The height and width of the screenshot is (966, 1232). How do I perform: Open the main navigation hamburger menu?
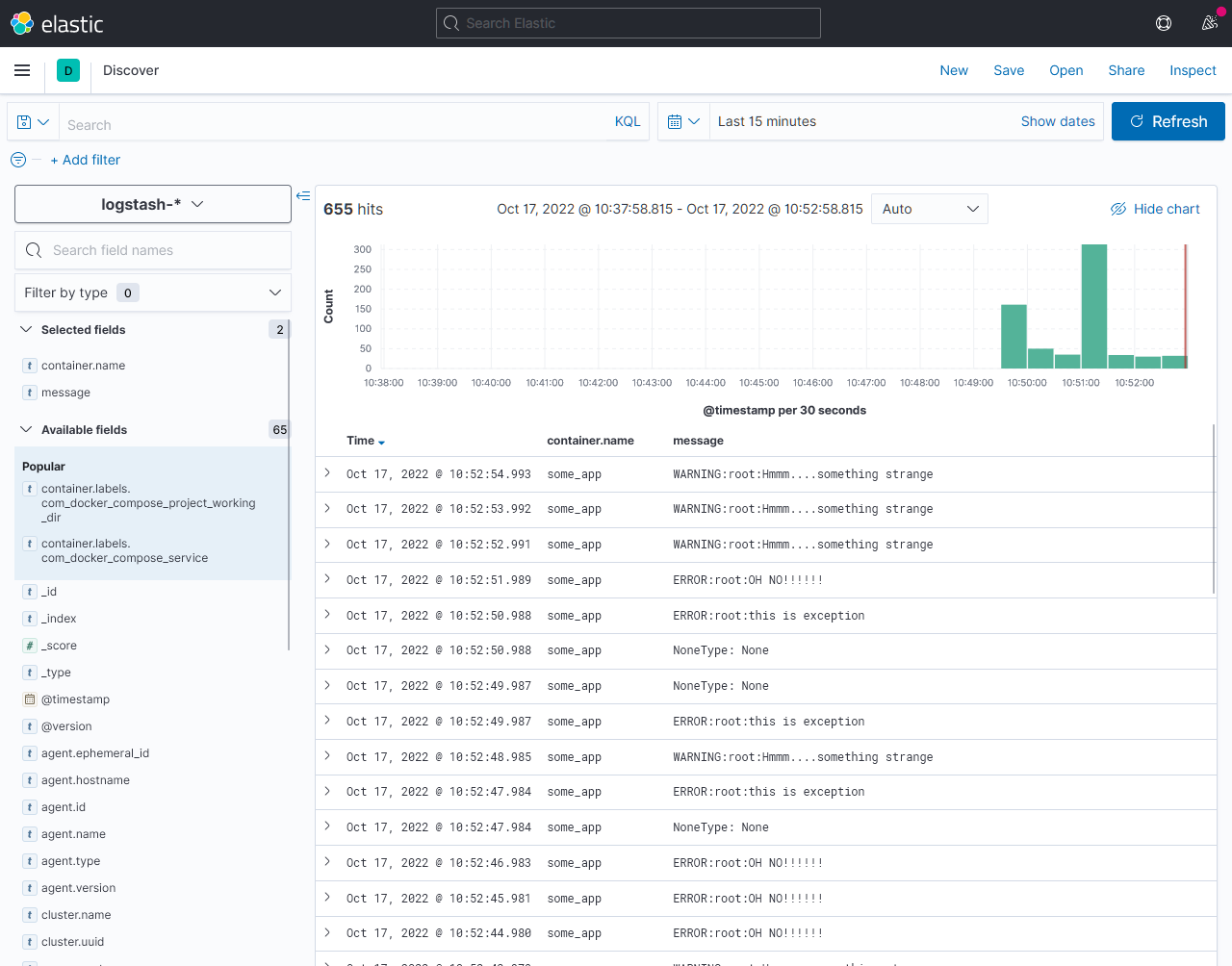22,70
